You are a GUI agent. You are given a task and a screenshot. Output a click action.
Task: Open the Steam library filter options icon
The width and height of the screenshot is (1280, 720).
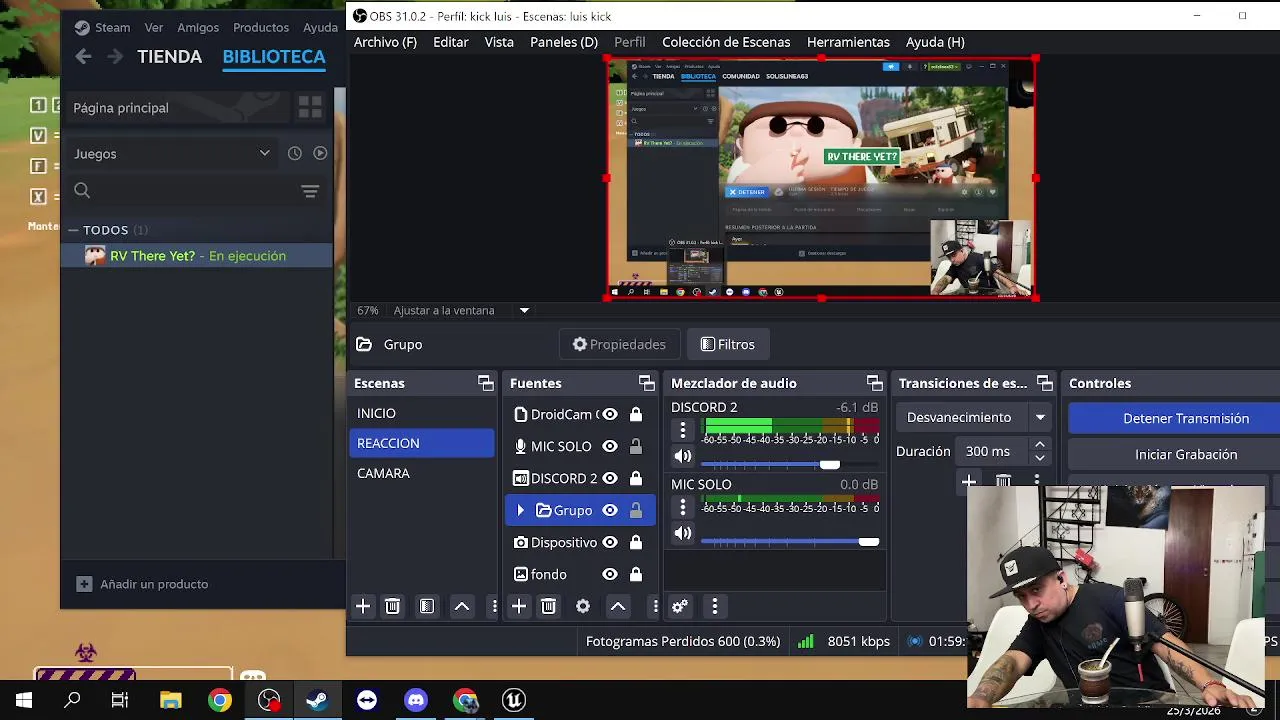(310, 191)
